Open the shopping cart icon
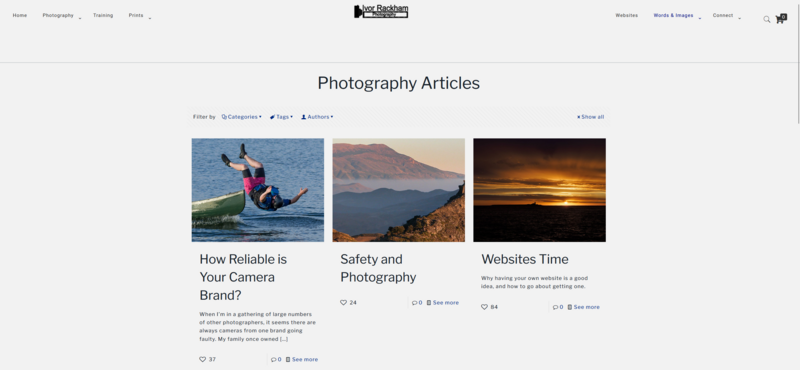The image size is (800, 370). pos(780,19)
